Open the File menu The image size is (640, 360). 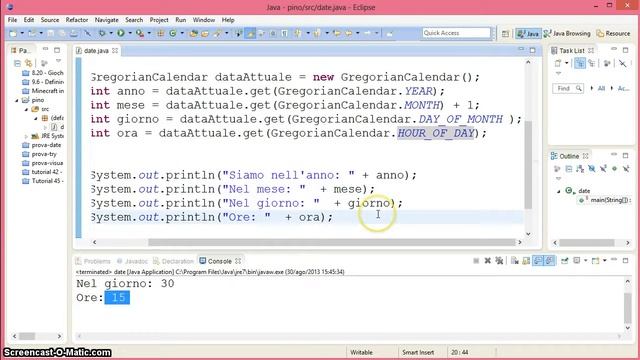pyautogui.click(x=12, y=20)
